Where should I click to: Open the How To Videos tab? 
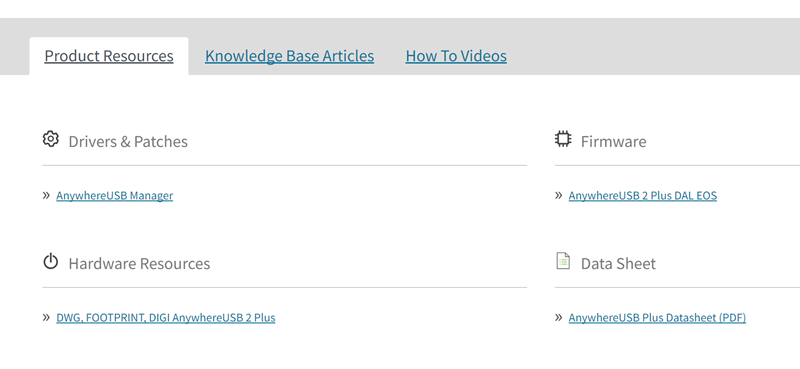click(x=456, y=56)
